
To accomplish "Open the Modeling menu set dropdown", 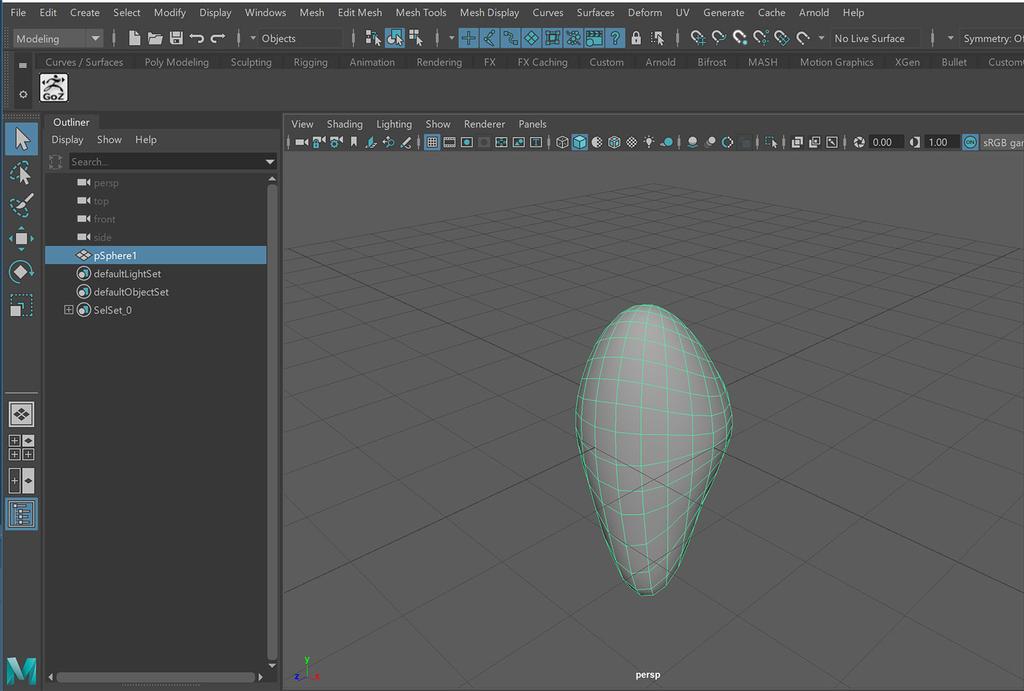I will click(58, 39).
